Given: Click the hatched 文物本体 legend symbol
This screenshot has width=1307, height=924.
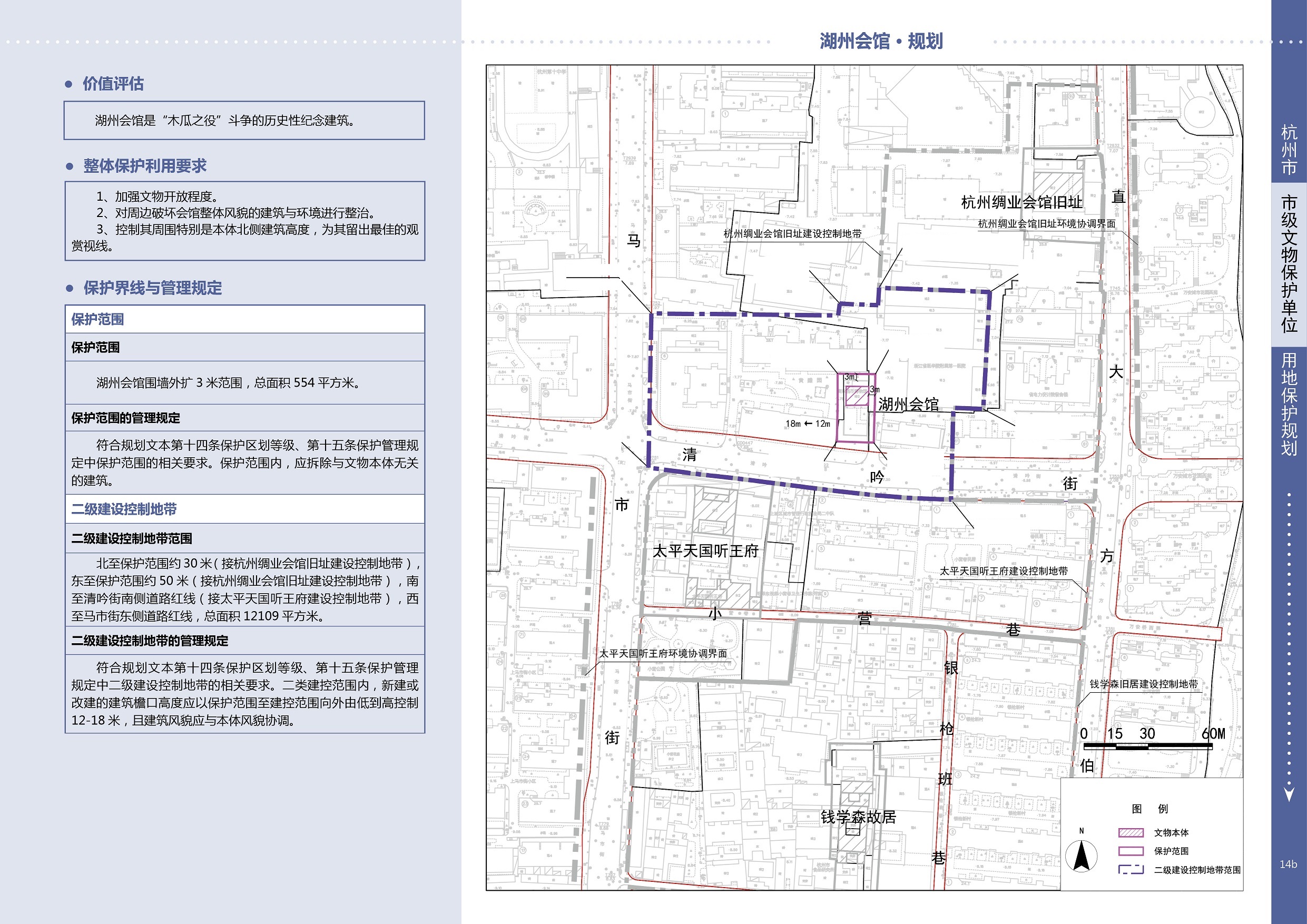Looking at the screenshot, I should [x=1131, y=832].
